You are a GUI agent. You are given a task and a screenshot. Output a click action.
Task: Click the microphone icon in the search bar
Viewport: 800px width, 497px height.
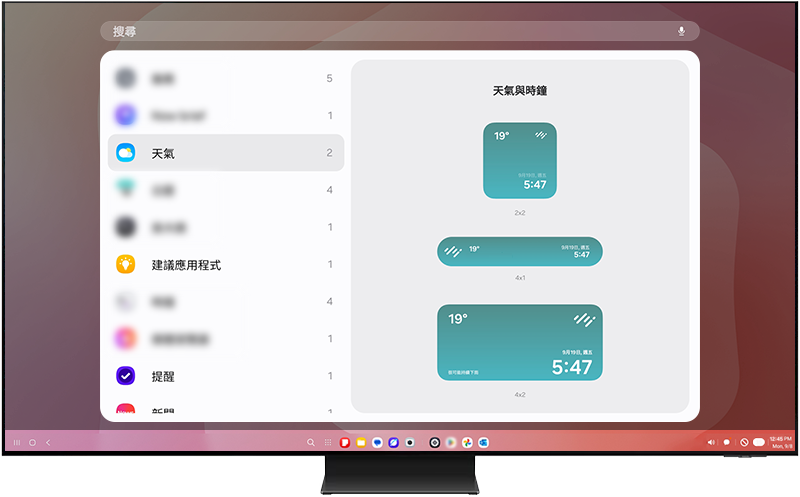coord(681,31)
